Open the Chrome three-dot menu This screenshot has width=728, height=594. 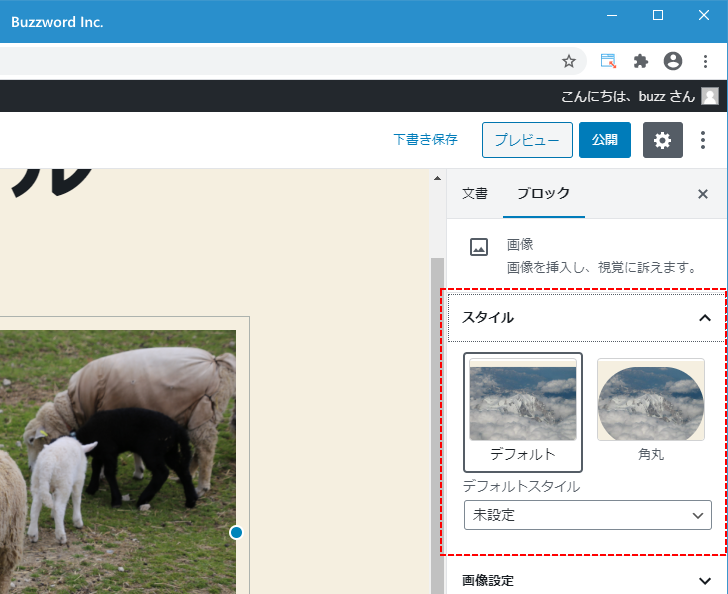pyautogui.click(x=705, y=61)
